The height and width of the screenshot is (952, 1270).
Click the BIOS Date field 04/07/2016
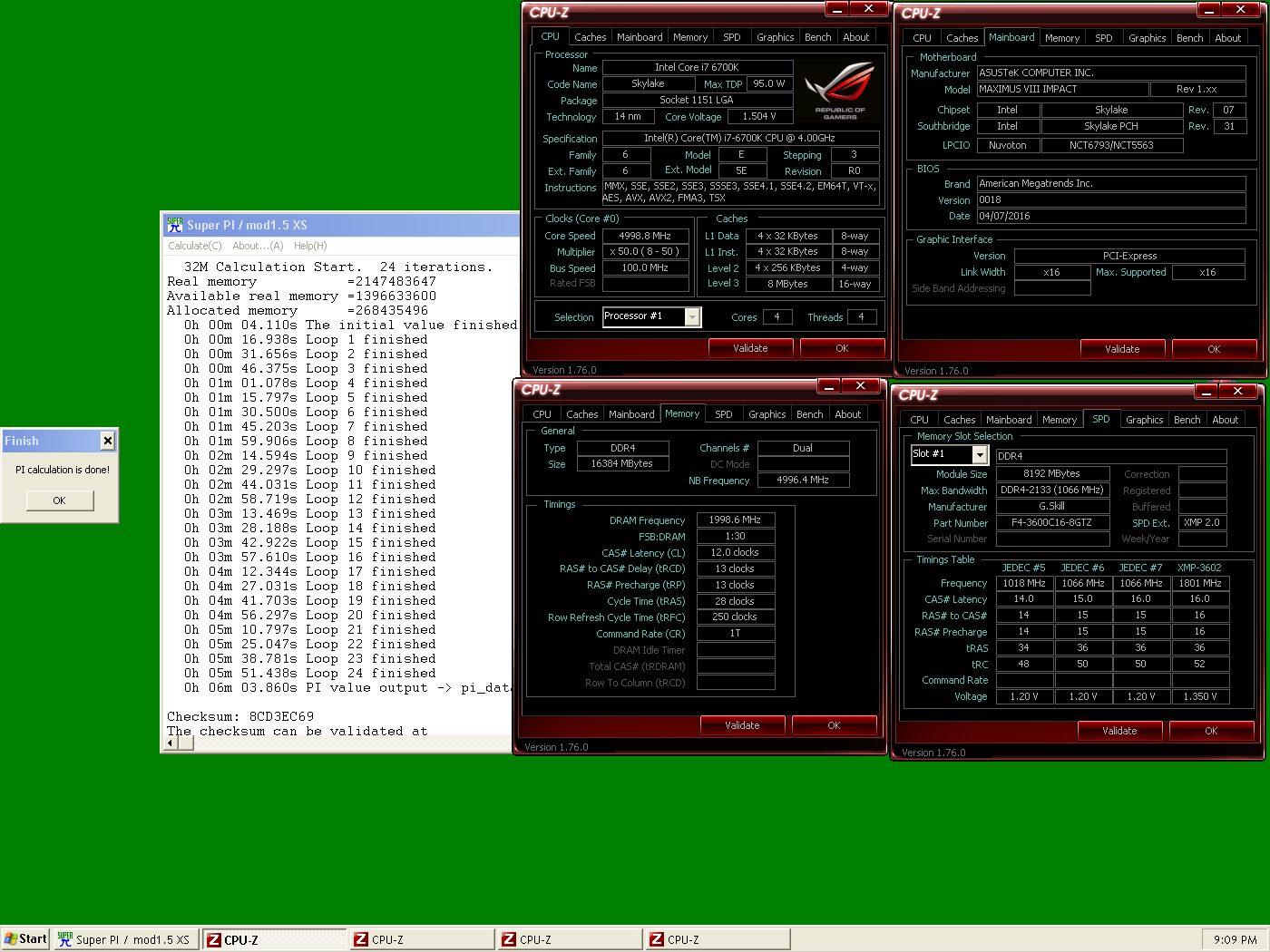point(1110,217)
